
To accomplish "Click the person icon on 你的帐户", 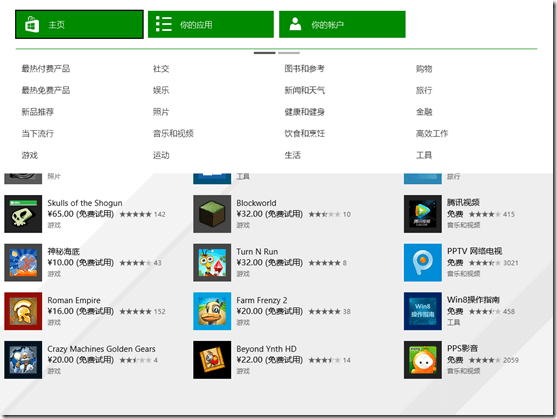I will (x=295, y=24).
